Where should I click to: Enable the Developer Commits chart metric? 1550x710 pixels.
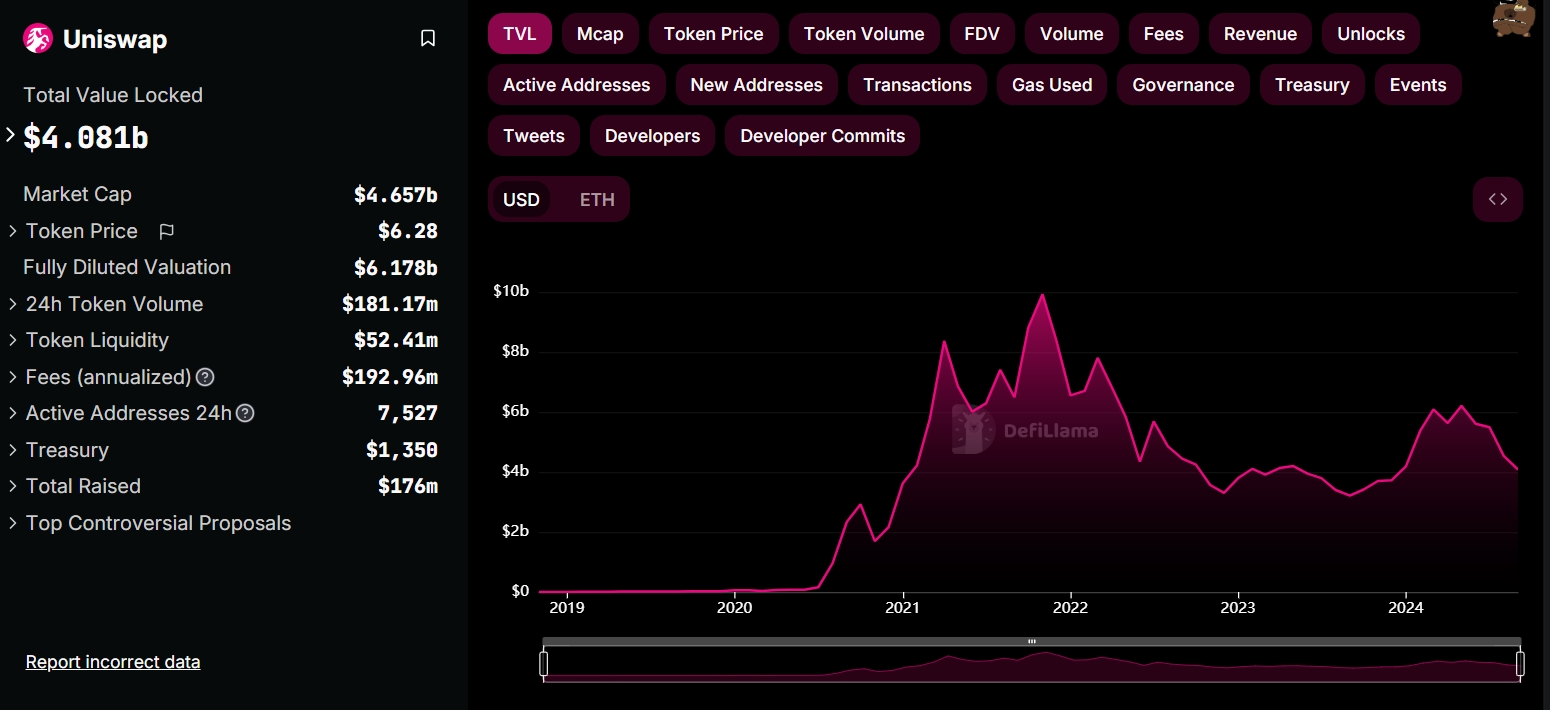[x=822, y=136]
